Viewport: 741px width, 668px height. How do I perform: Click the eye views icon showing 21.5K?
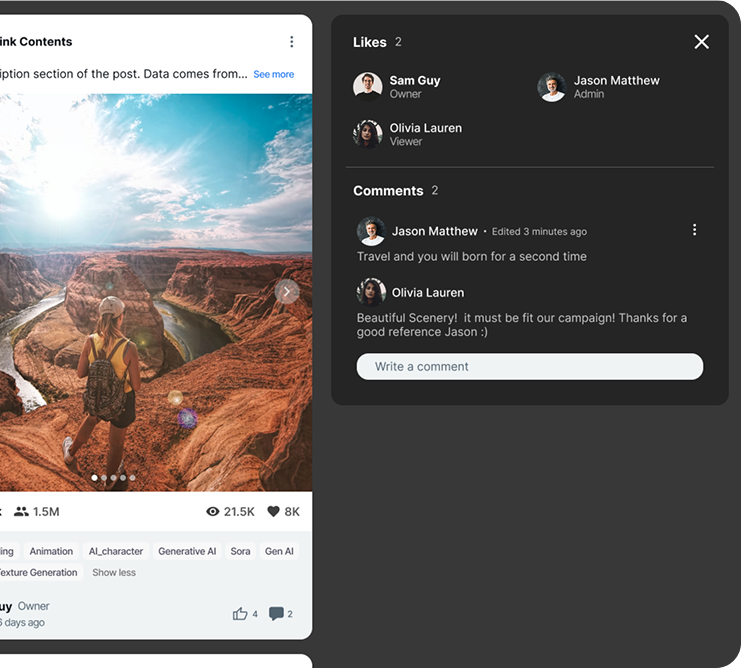tap(213, 512)
